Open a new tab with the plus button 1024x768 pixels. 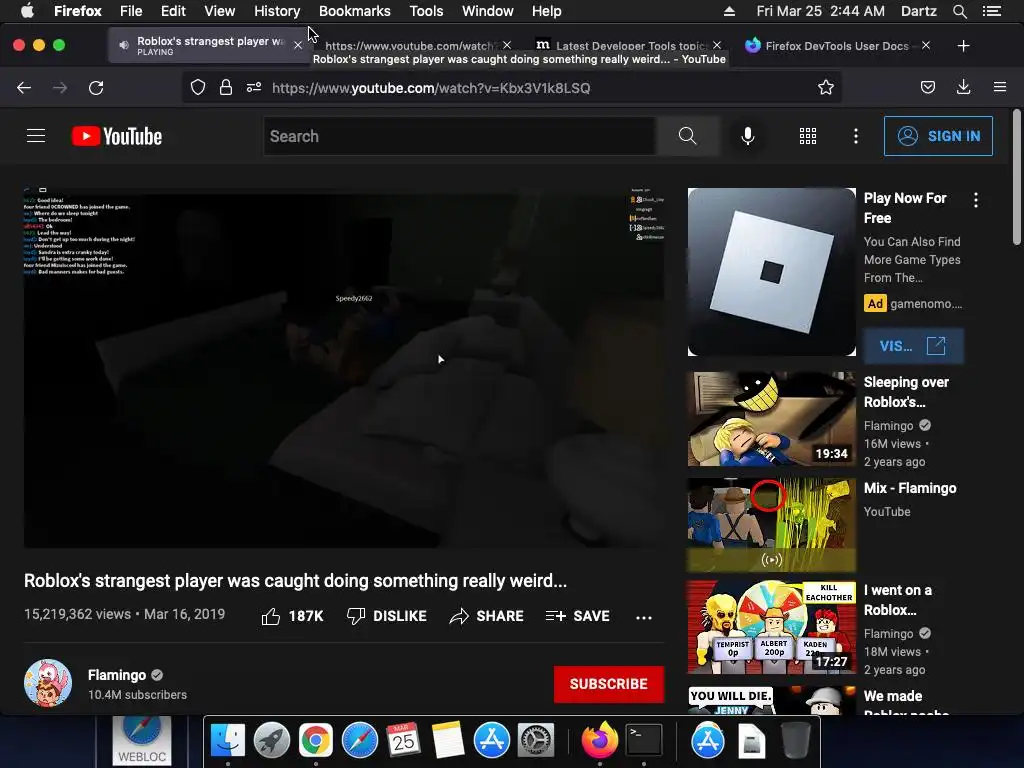click(963, 46)
